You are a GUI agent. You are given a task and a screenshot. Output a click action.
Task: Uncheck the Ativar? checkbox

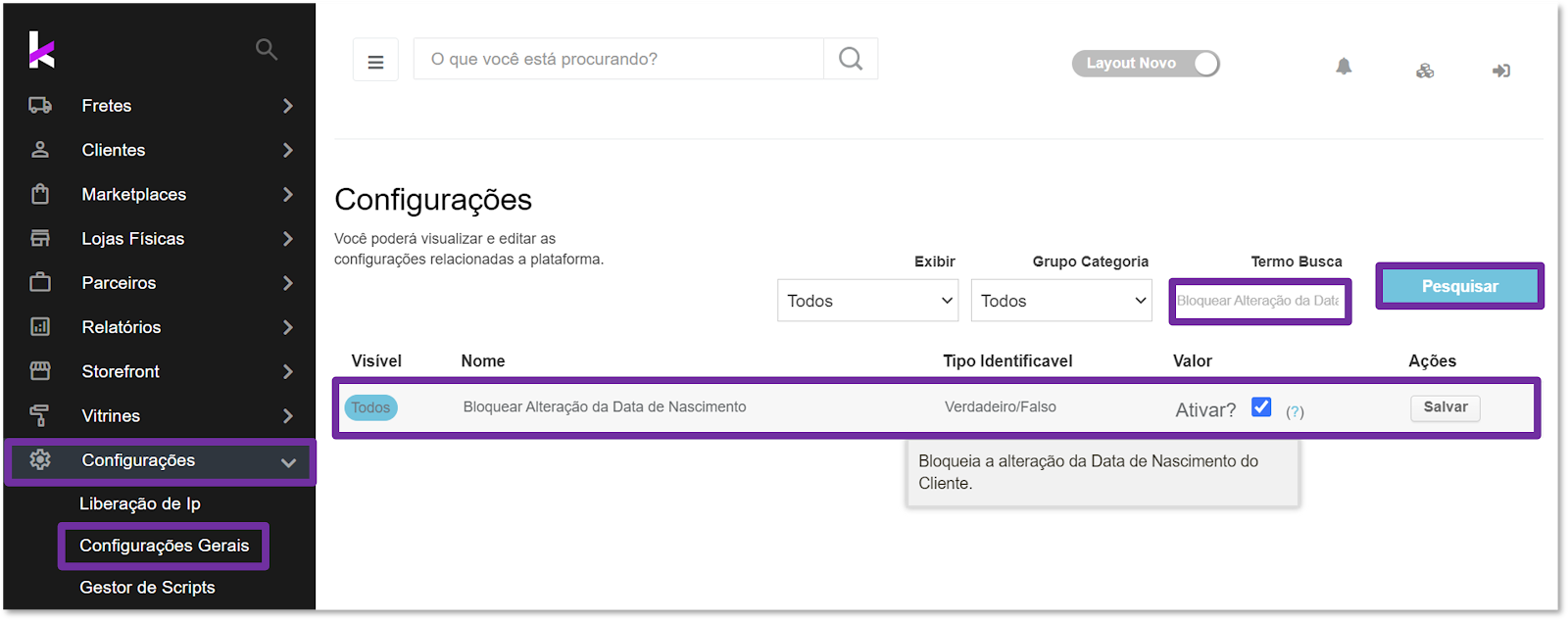coord(1261,407)
